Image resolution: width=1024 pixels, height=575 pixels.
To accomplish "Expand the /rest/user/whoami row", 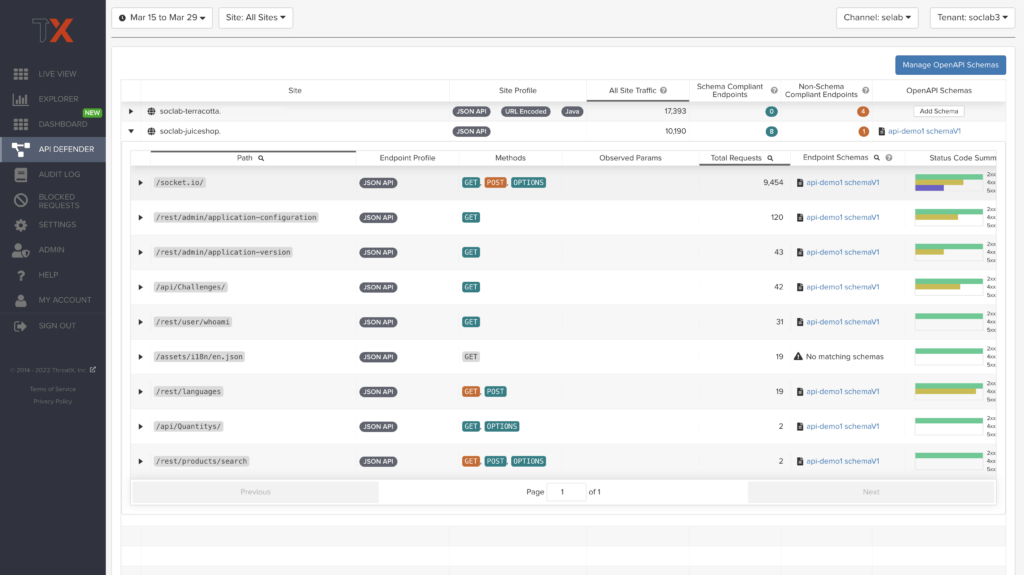I will point(140,322).
